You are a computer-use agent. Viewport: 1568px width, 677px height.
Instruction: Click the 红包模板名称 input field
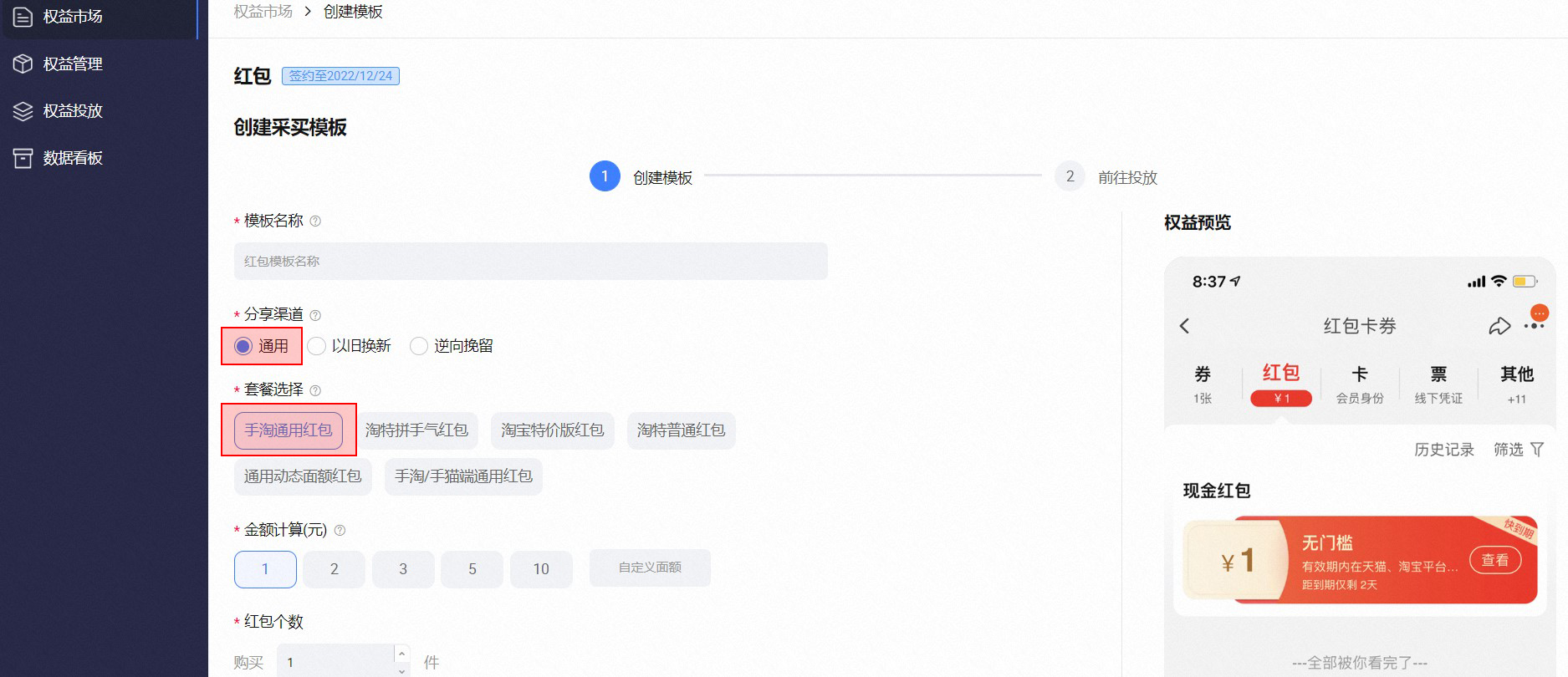[x=531, y=262]
